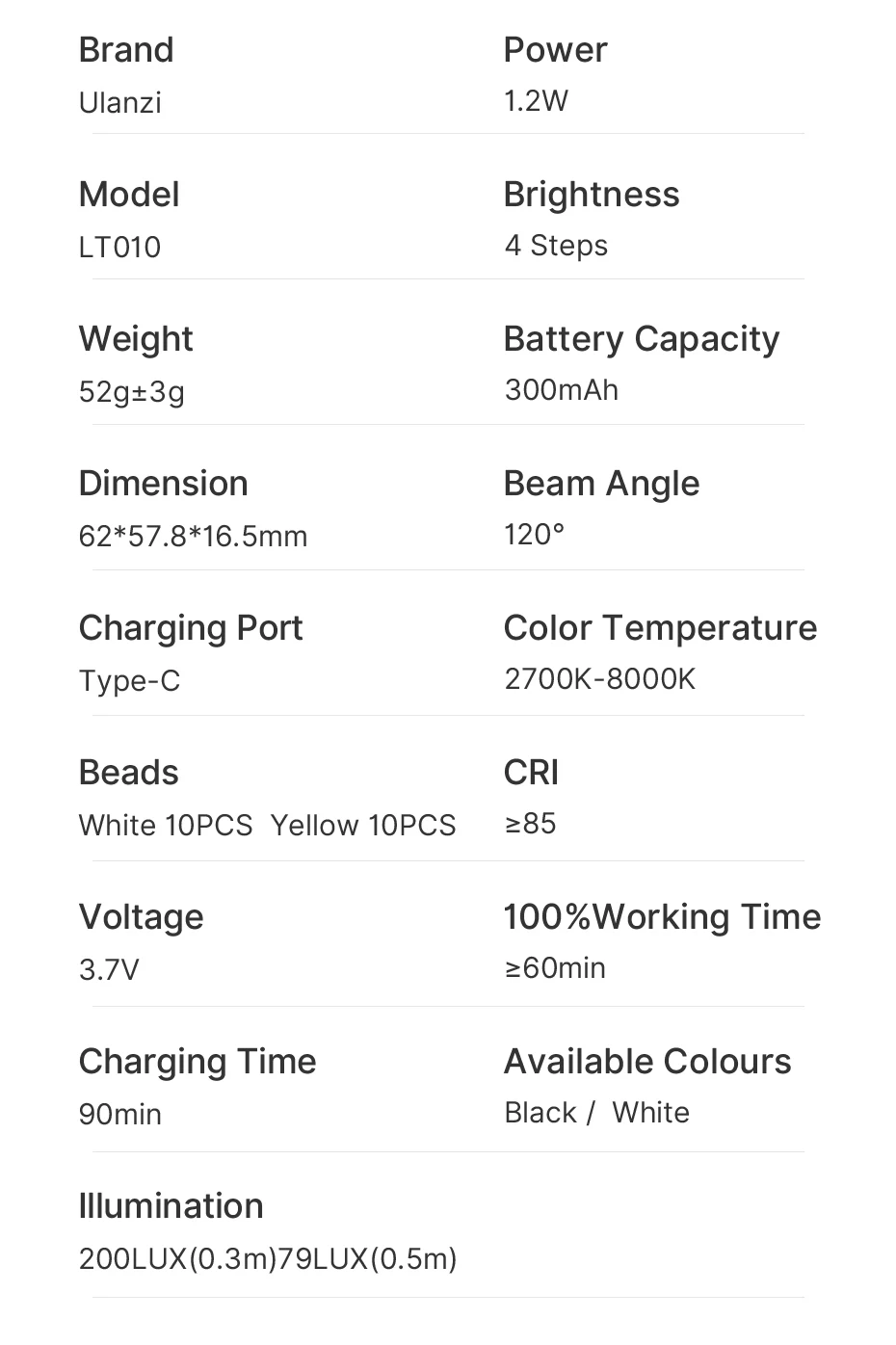Click the Black / White colours text
This screenshot has width=896, height=1345.
(596, 1112)
